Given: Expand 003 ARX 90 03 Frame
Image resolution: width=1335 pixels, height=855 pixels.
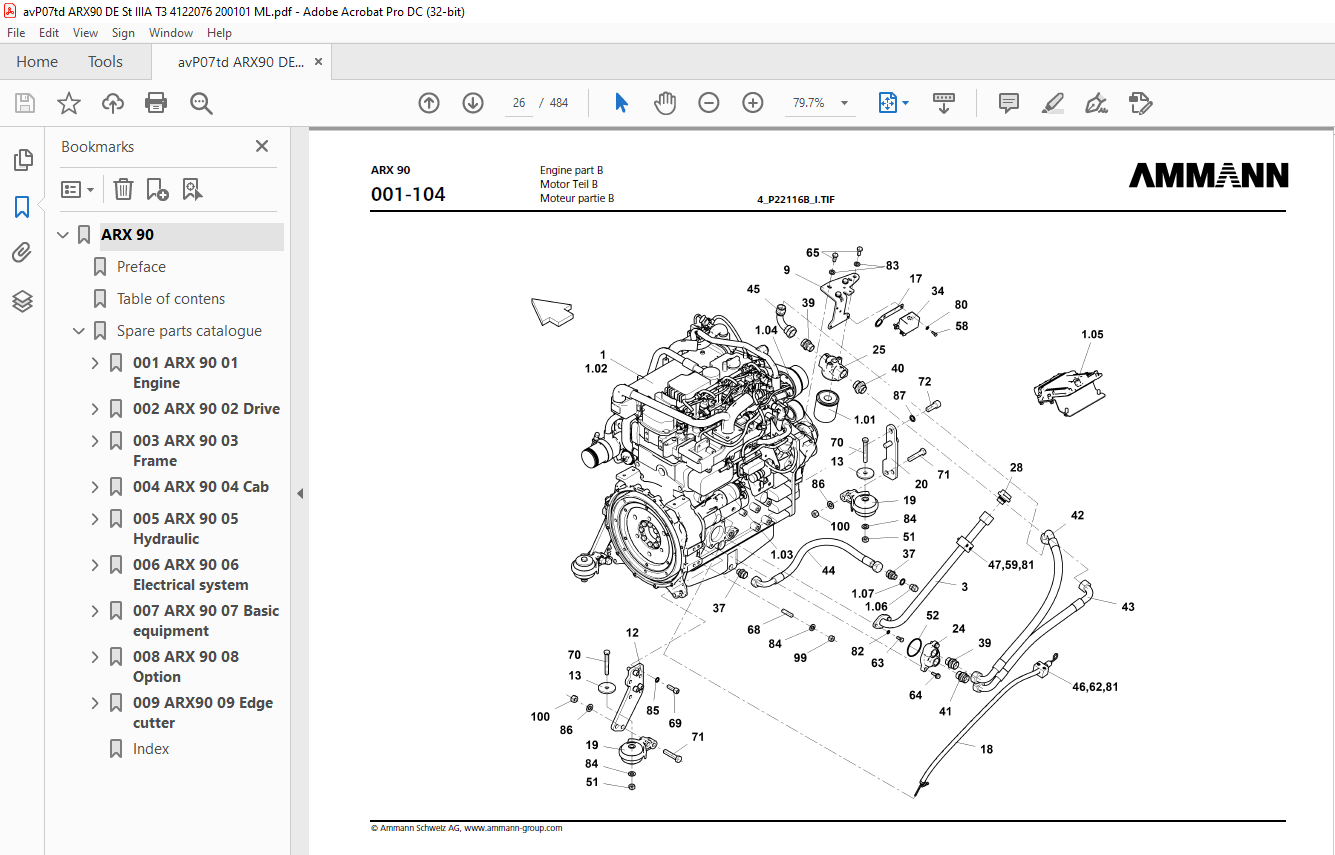Looking at the screenshot, I should [x=96, y=441].
